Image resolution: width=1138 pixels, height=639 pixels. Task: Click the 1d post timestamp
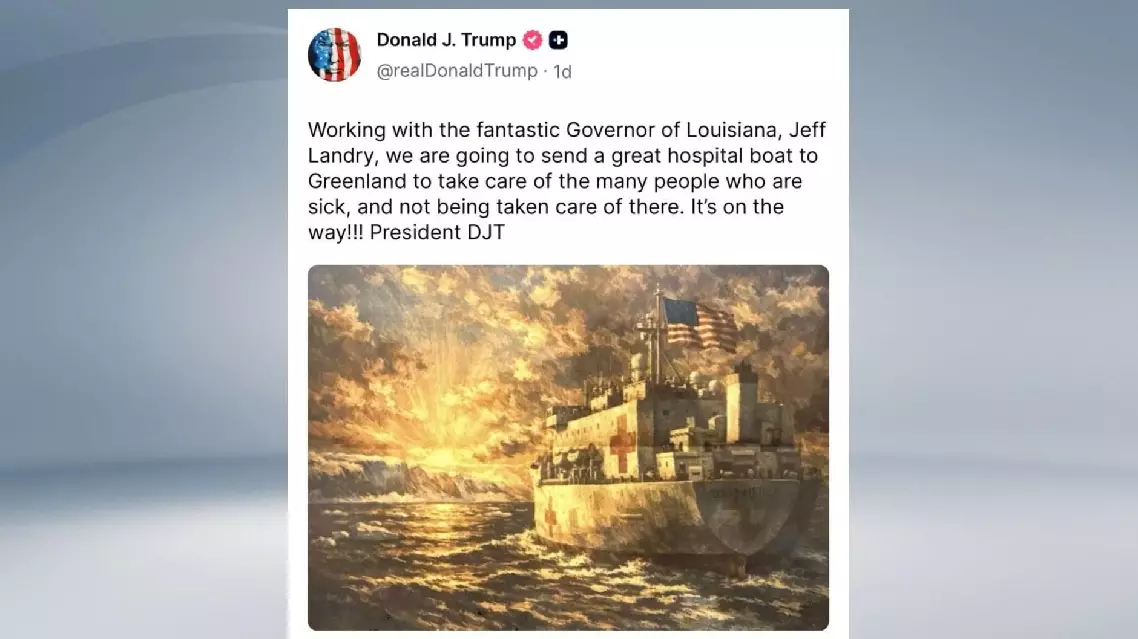(x=562, y=71)
